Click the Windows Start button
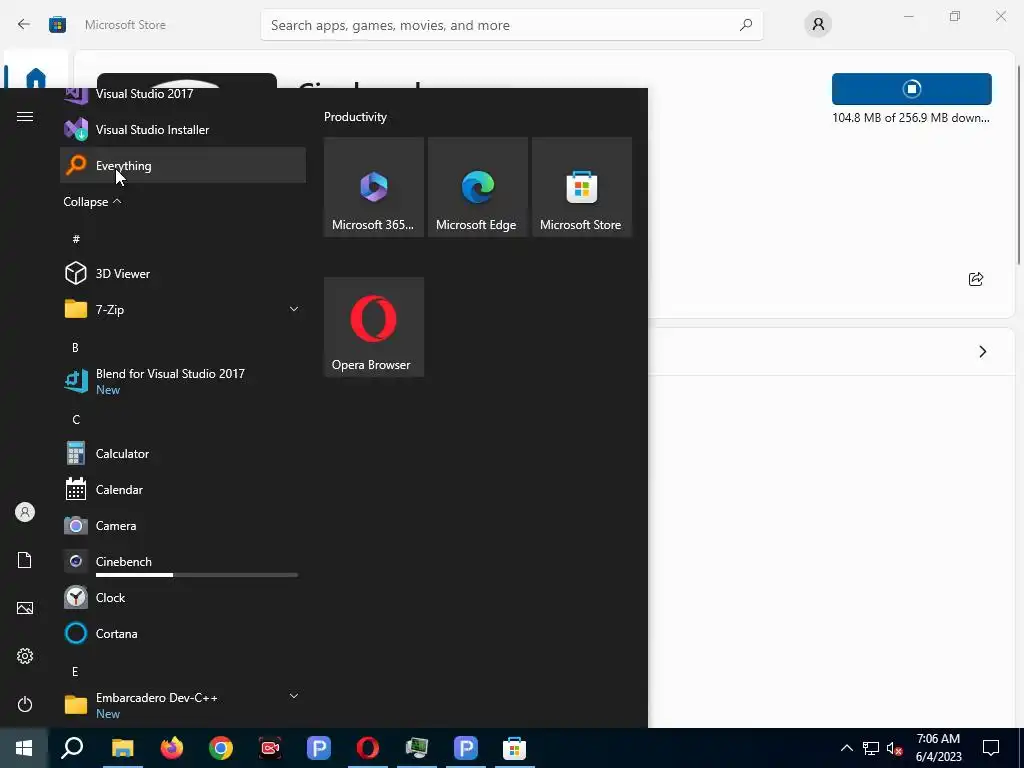 click(24, 748)
